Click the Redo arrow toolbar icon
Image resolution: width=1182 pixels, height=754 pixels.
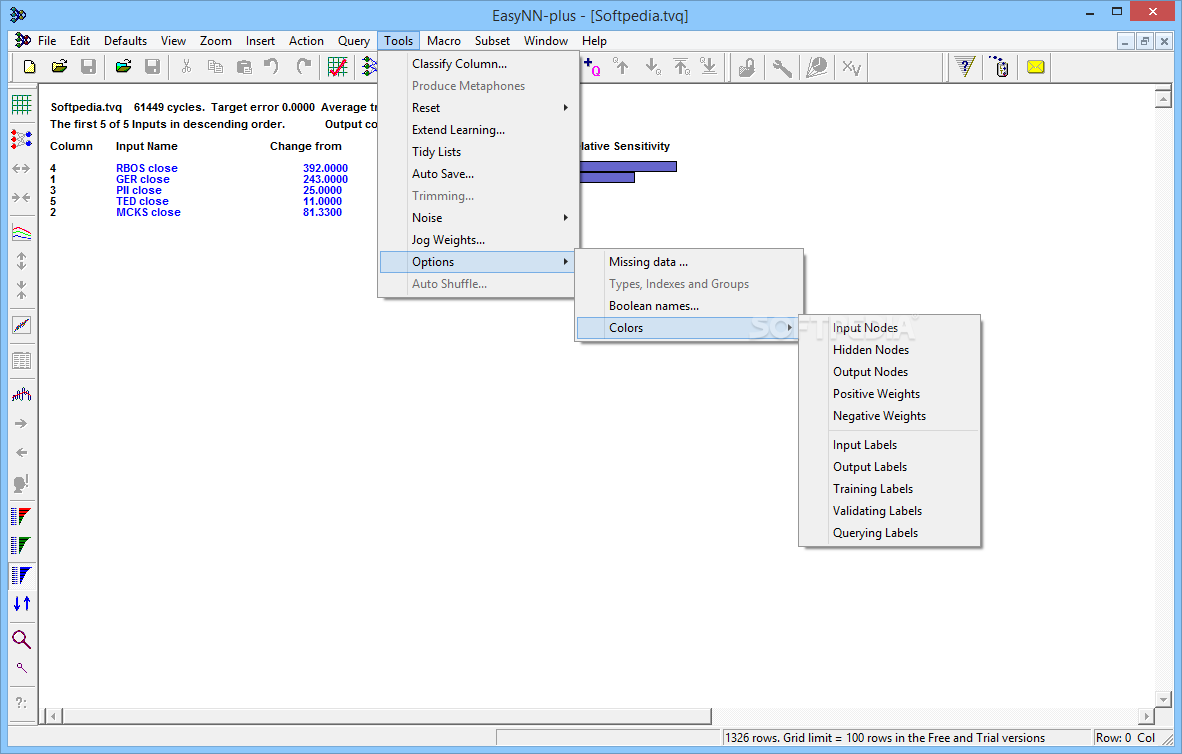click(303, 67)
